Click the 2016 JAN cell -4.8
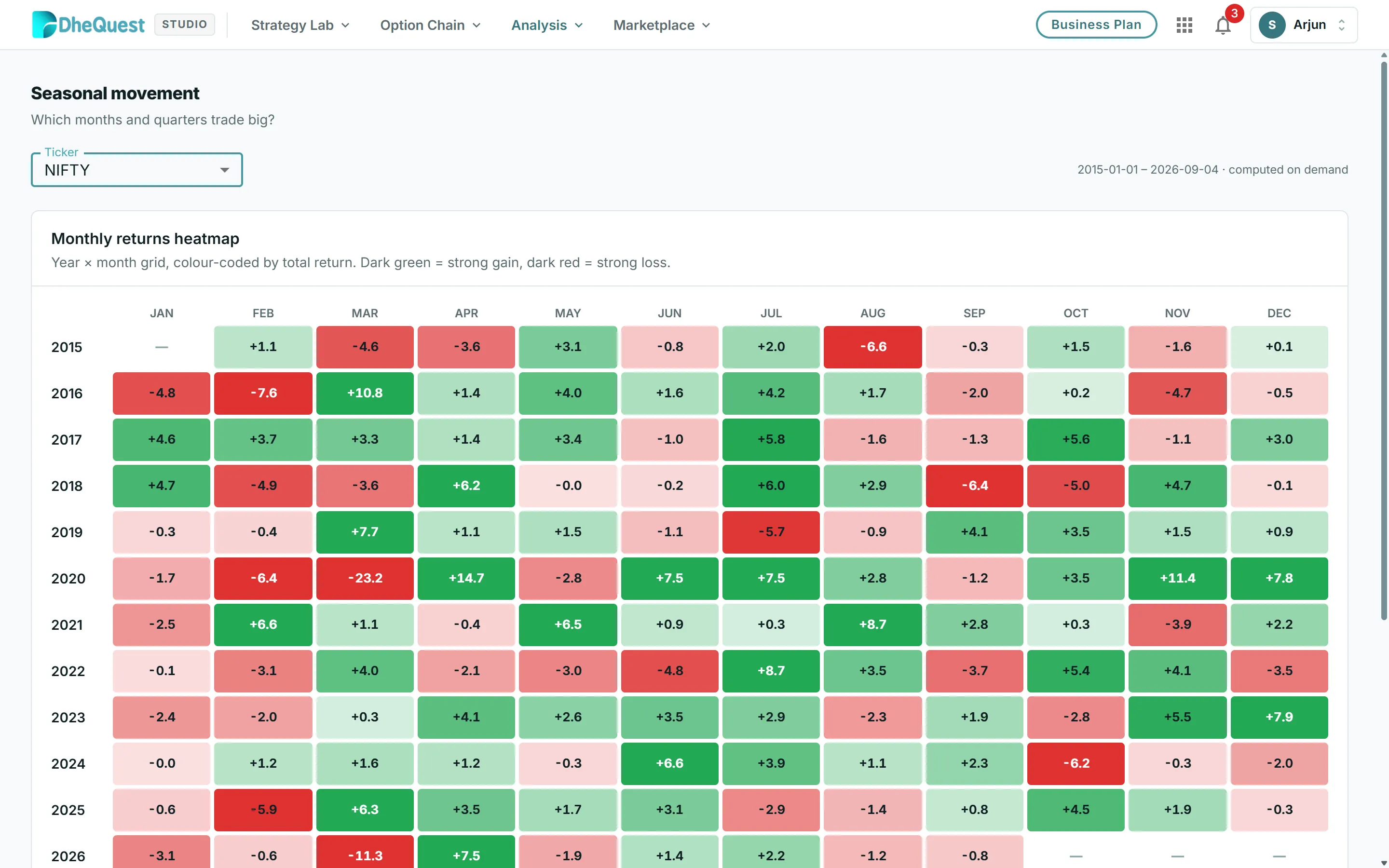This screenshot has width=1389, height=868. pos(161,393)
